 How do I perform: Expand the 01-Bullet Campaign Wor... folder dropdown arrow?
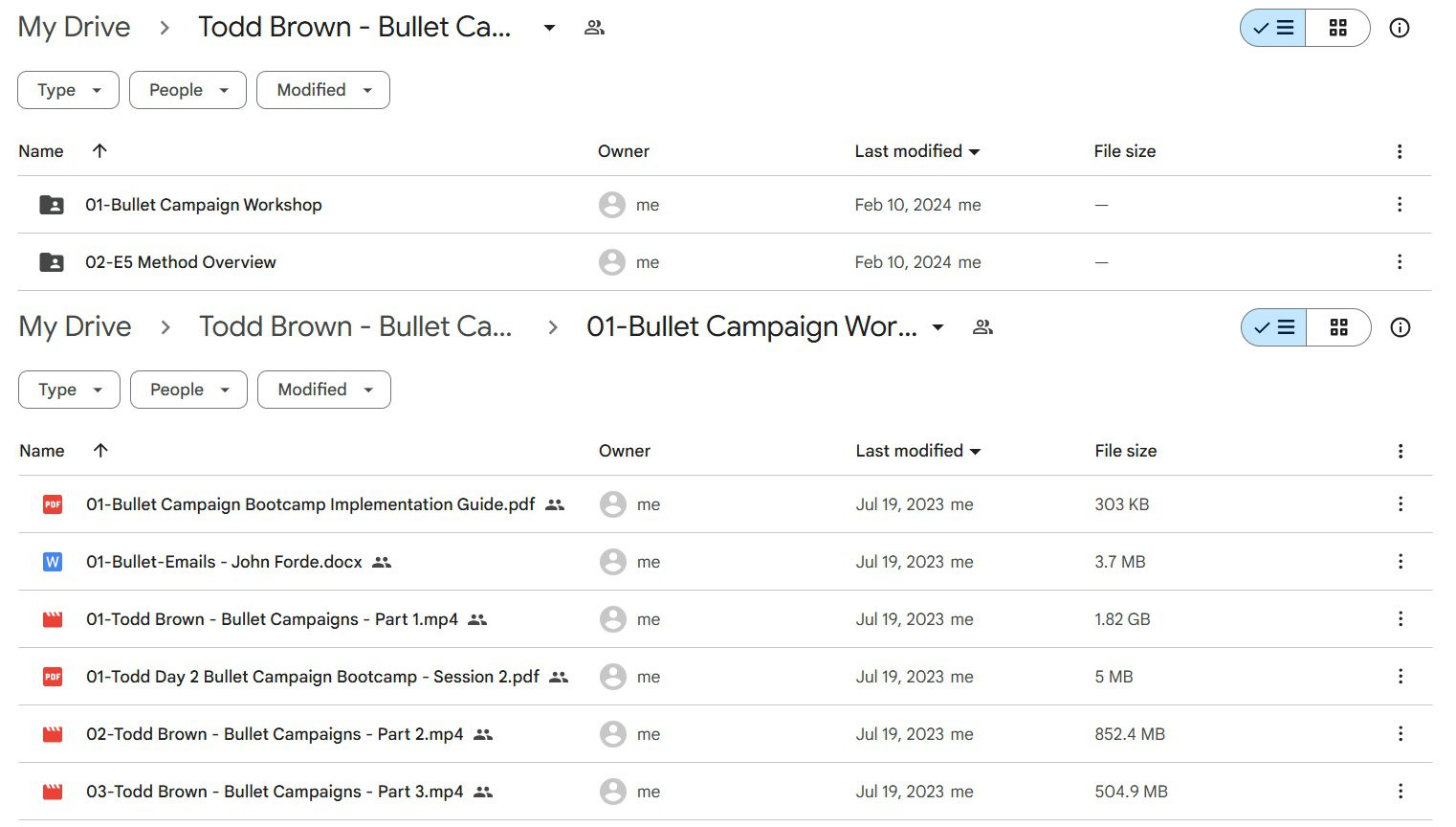click(x=938, y=327)
